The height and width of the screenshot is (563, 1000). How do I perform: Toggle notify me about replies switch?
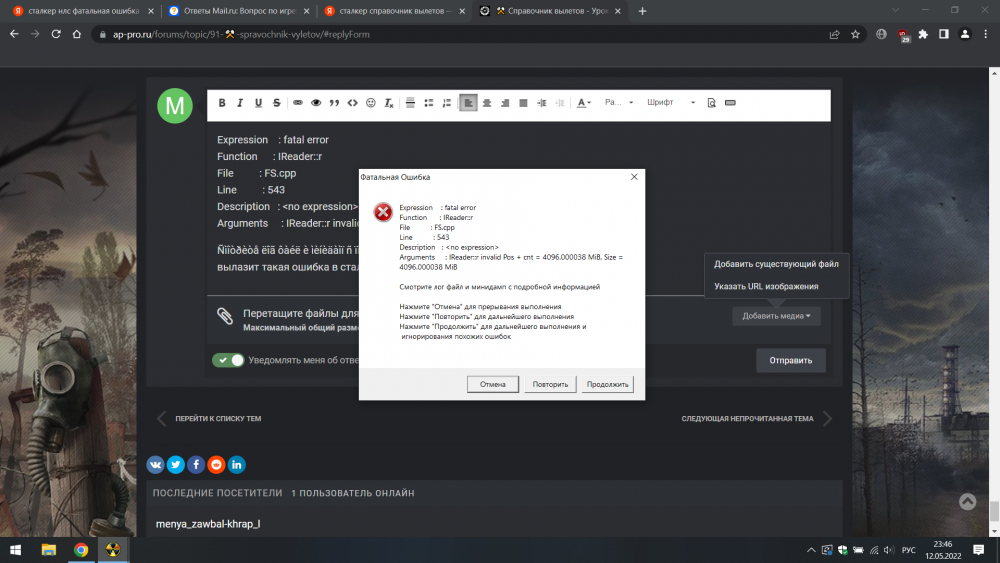[x=228, y=360]
